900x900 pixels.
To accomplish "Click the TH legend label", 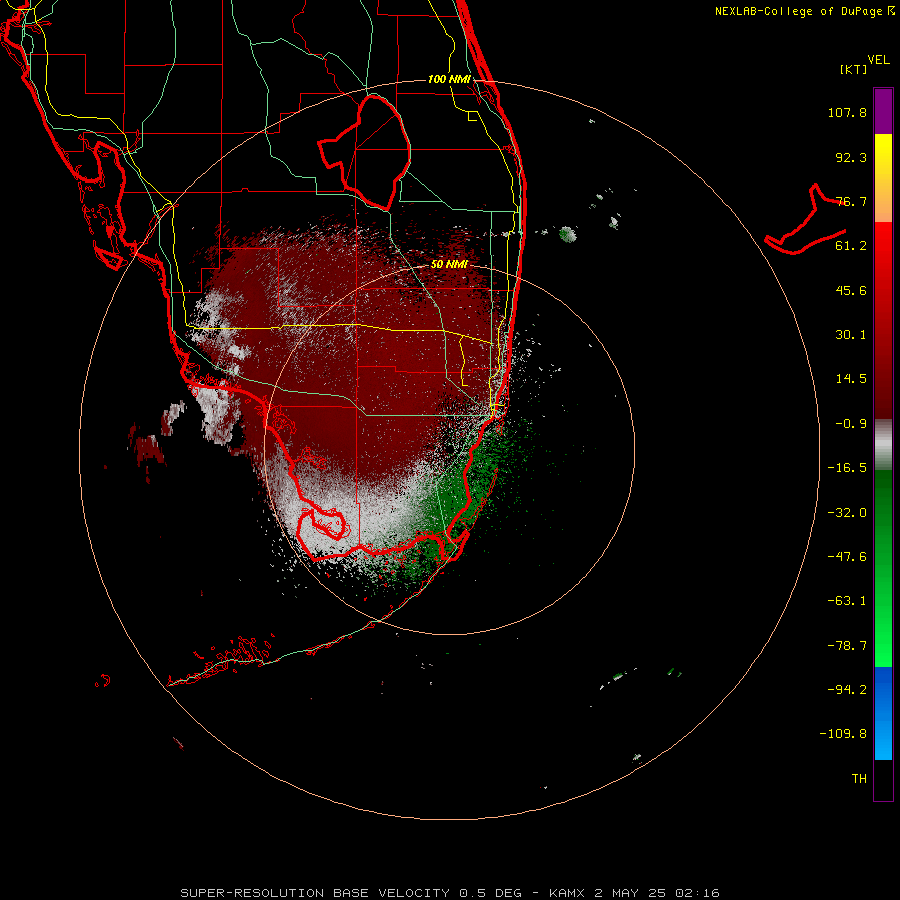I will pos(859,779).
